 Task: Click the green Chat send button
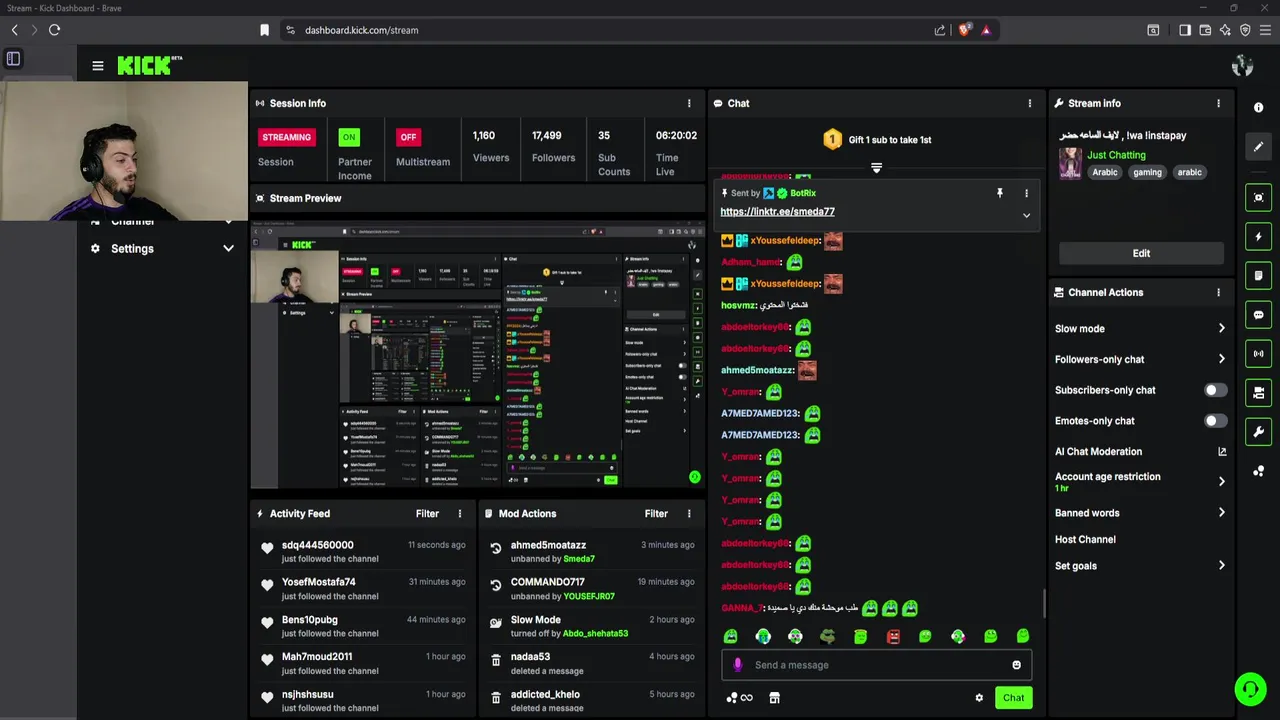[1013, 698]
